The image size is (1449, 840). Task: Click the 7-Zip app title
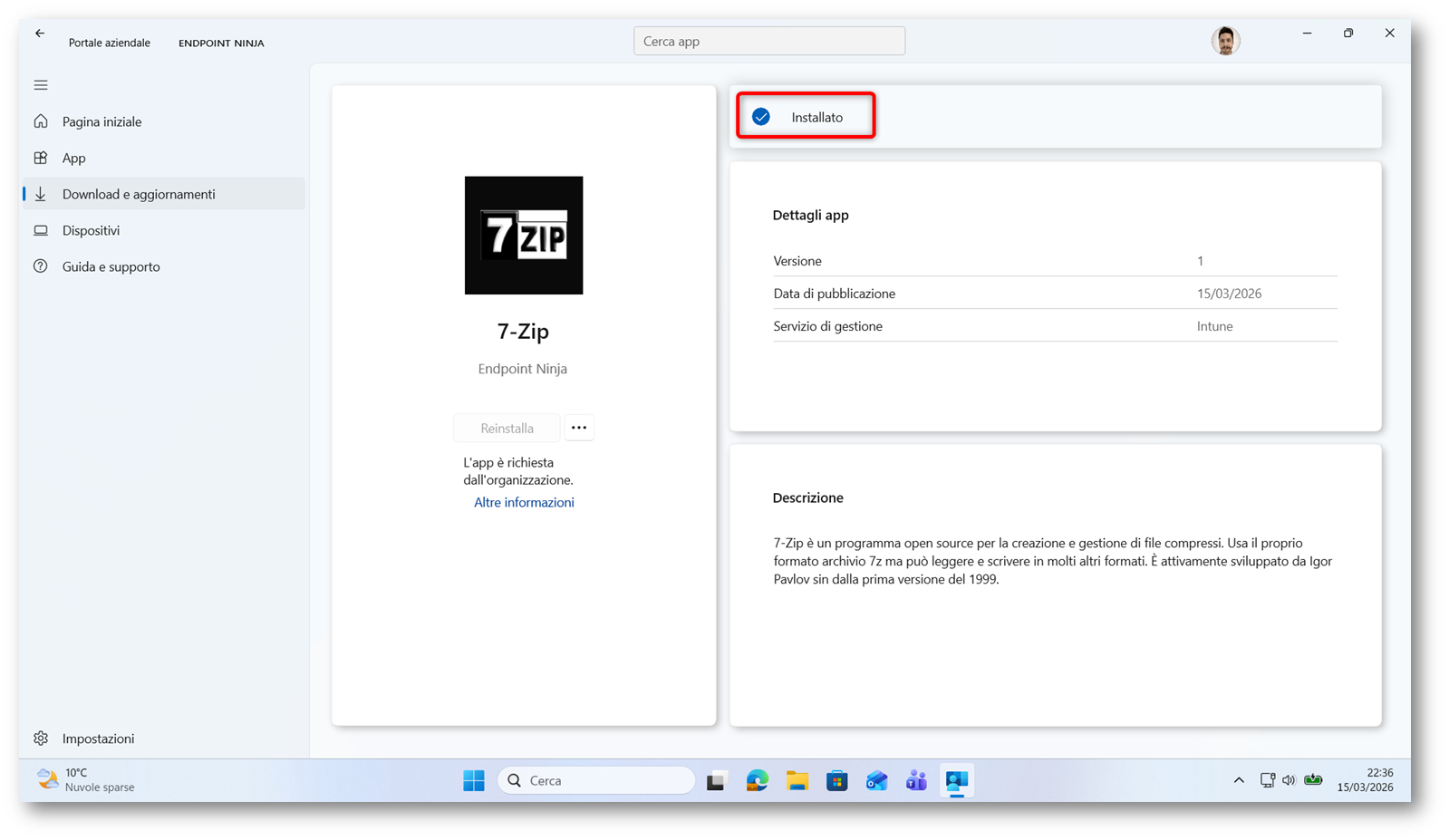tap(523, 332)
